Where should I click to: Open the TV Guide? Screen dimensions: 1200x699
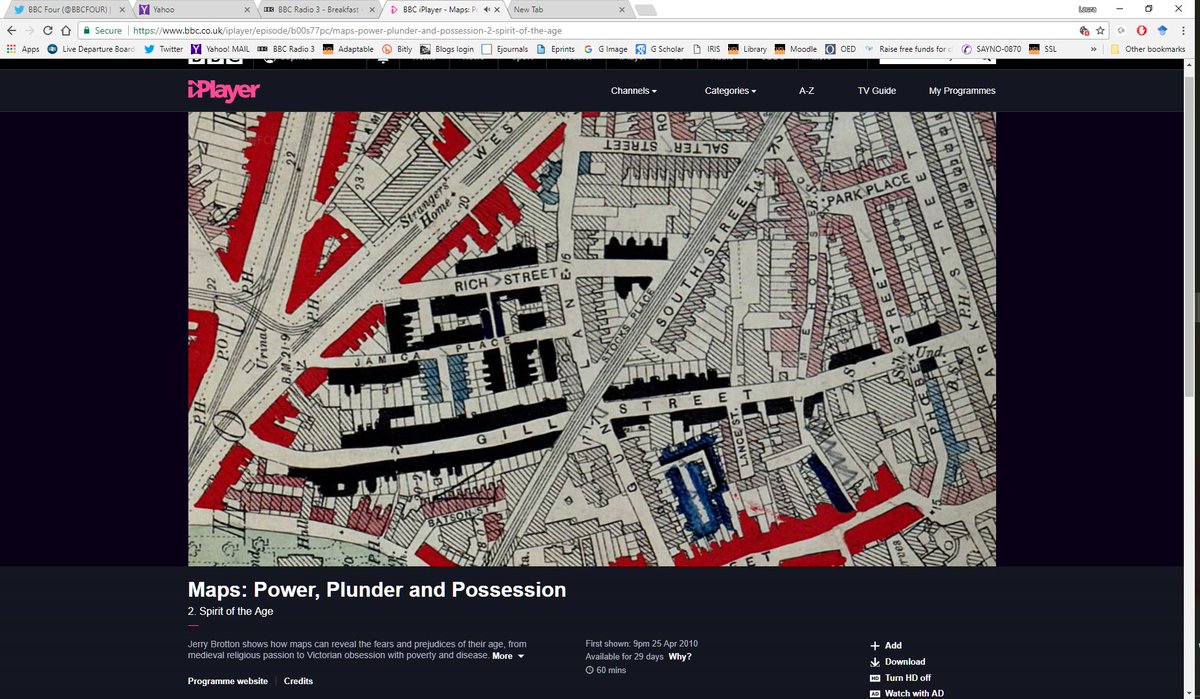(x=876, y=91)
